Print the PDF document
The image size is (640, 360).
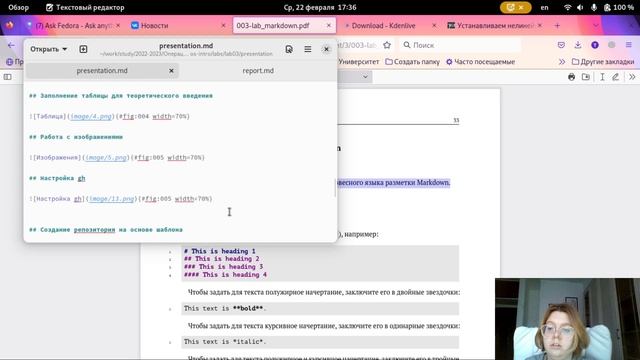[571, 77]
